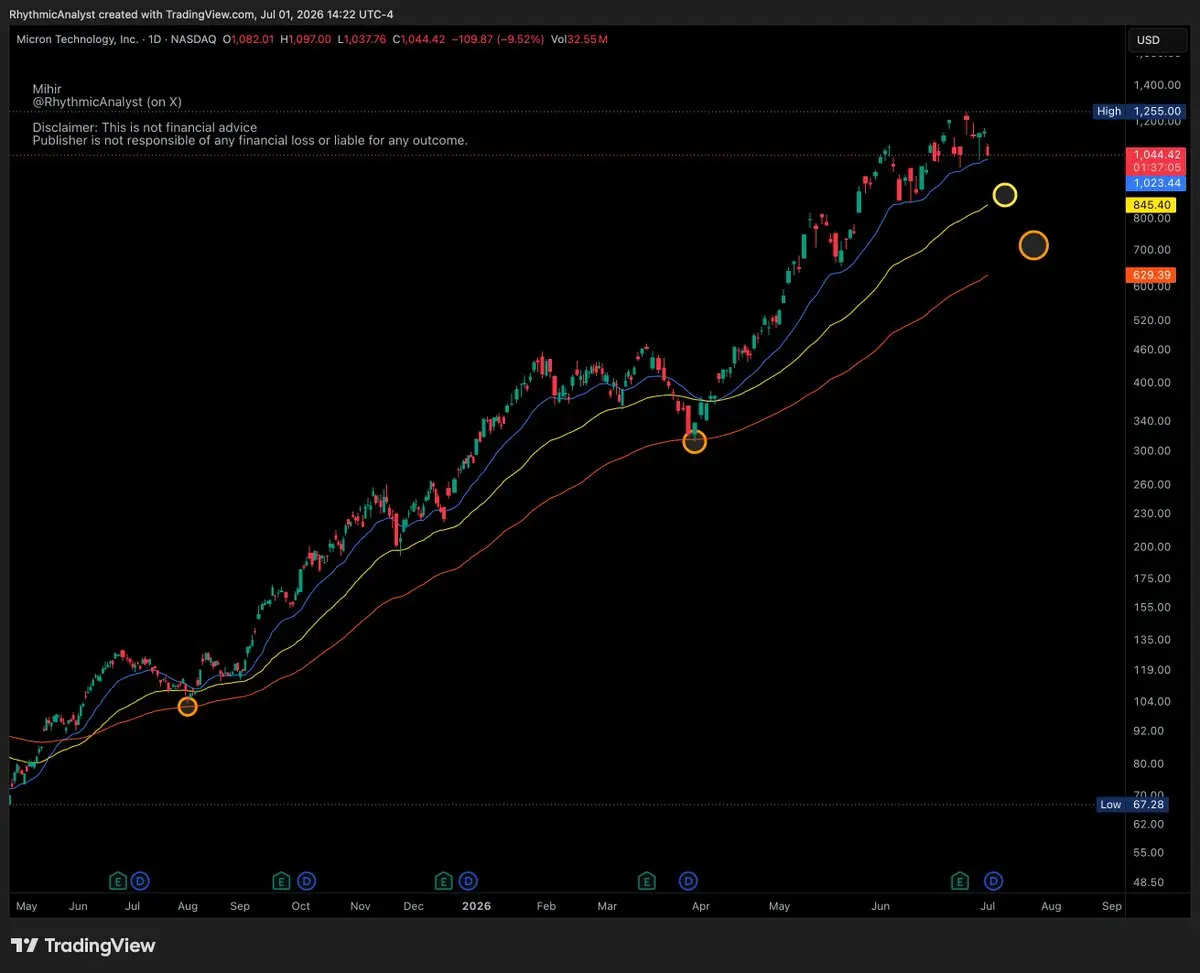Click the 48.50 price axis label
This screenshot has height=973, width=1200.
1150,882
